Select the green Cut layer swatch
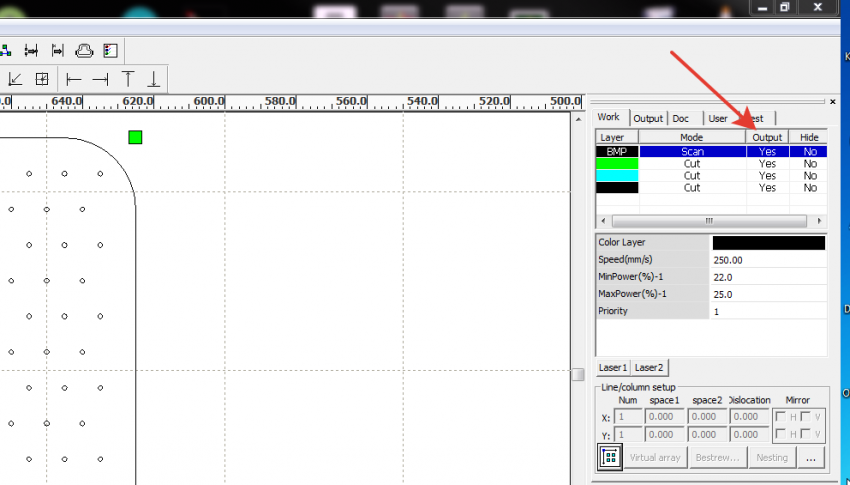 tap(617, 163)
